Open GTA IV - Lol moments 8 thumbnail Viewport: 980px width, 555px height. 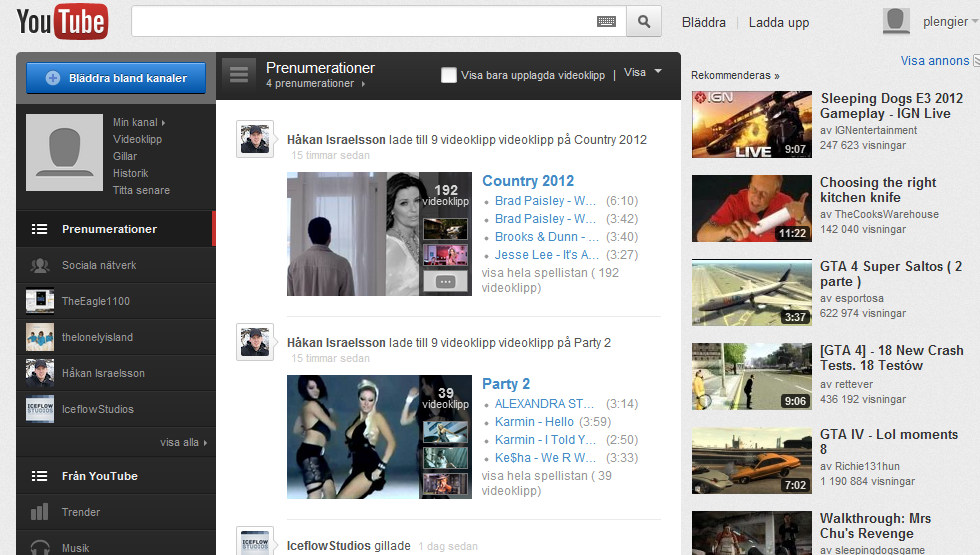pyautogui.click(x=752, y=461)
